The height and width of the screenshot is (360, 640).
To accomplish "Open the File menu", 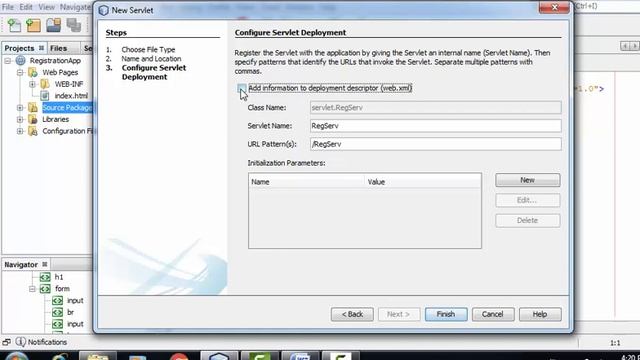I will point(8,7).
